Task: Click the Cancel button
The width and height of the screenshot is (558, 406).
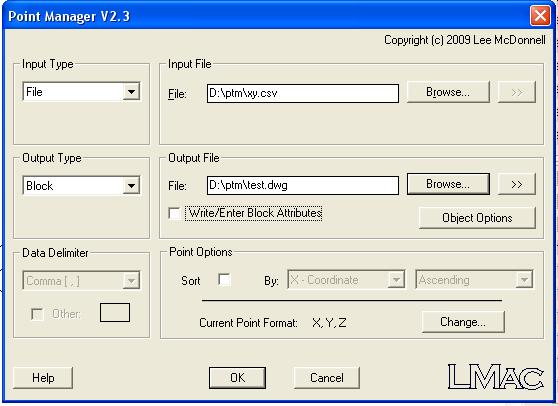Action: tap(327, 378)
